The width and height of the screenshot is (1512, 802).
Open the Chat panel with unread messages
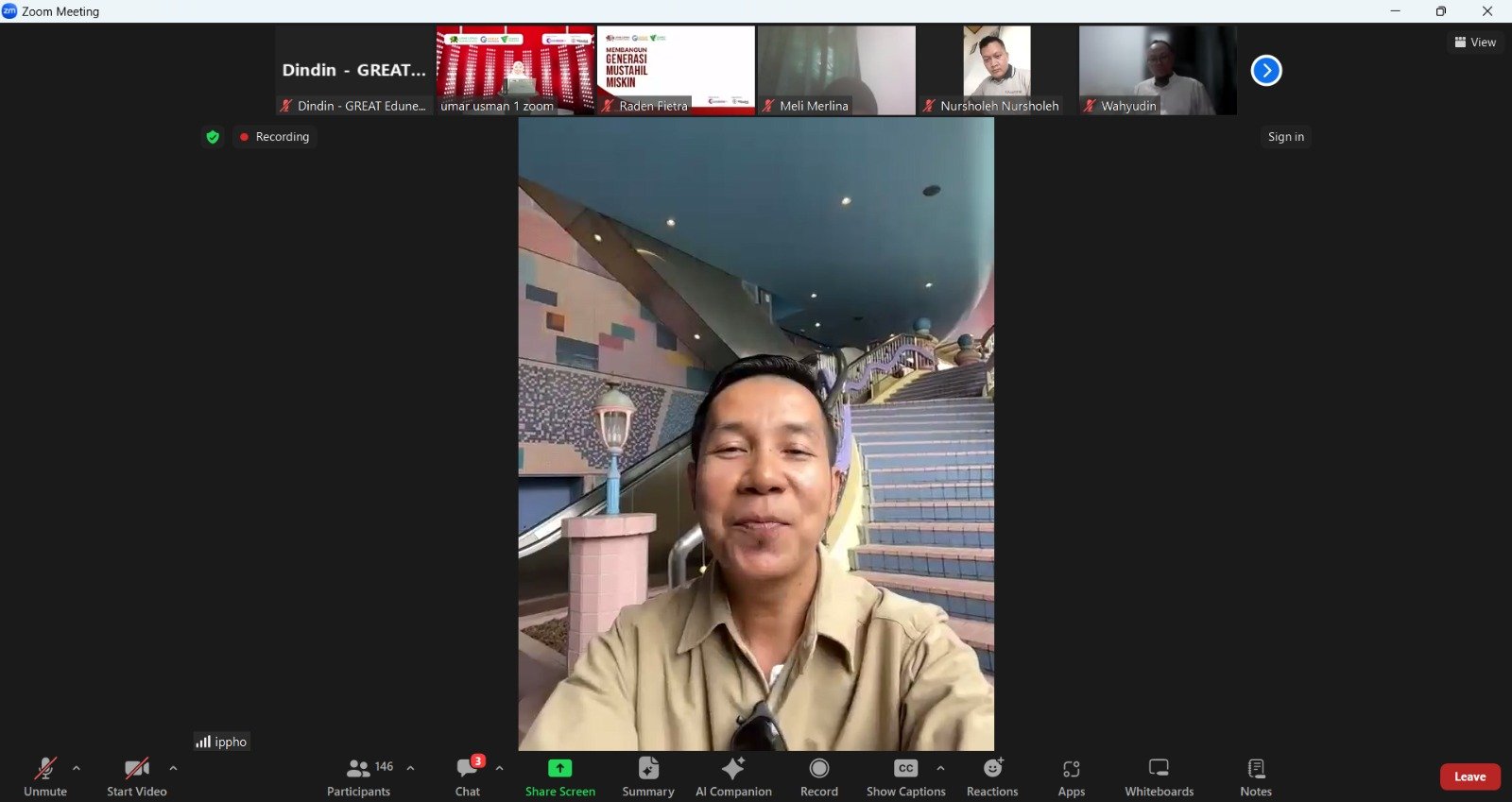(x=468, y=776)
